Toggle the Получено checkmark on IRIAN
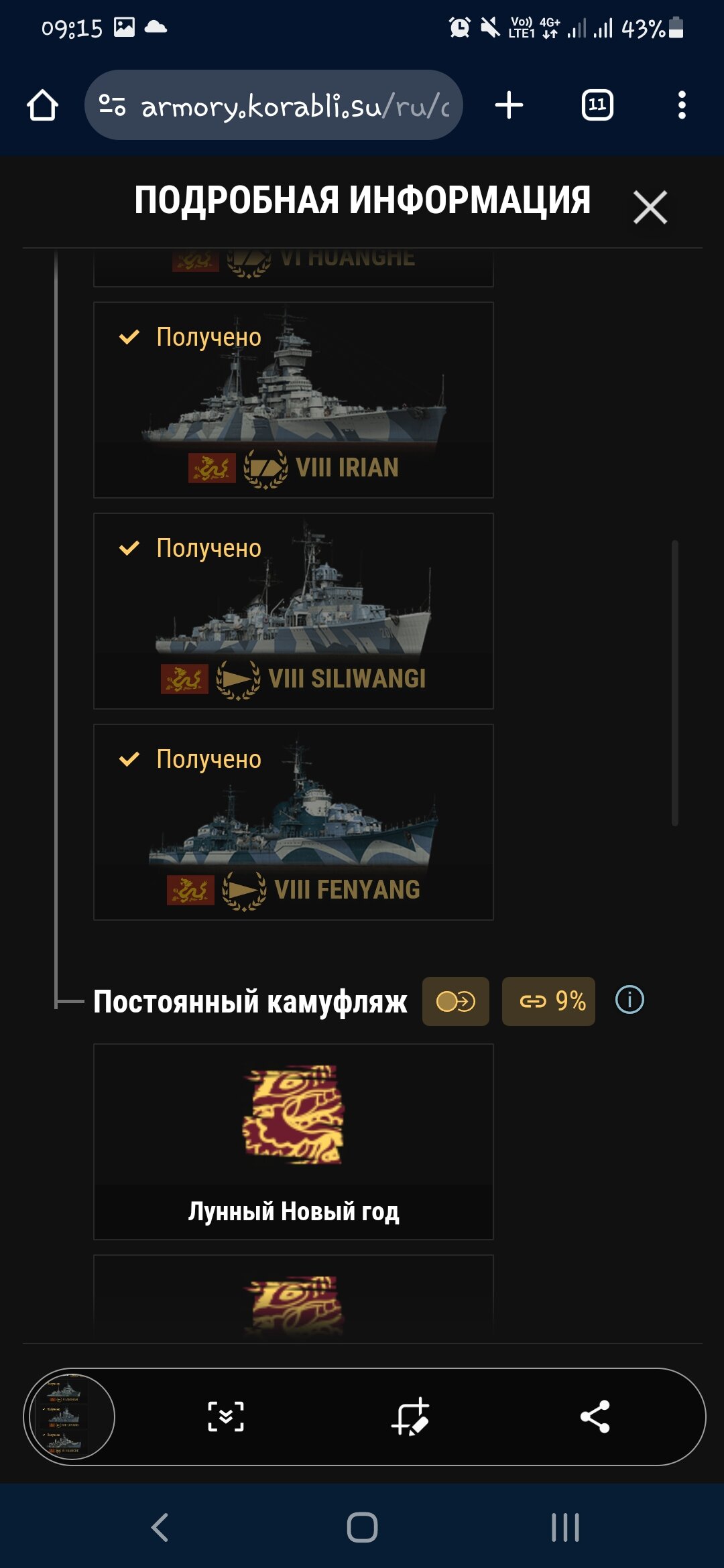 pyautogui.click(x=129, y=336)
